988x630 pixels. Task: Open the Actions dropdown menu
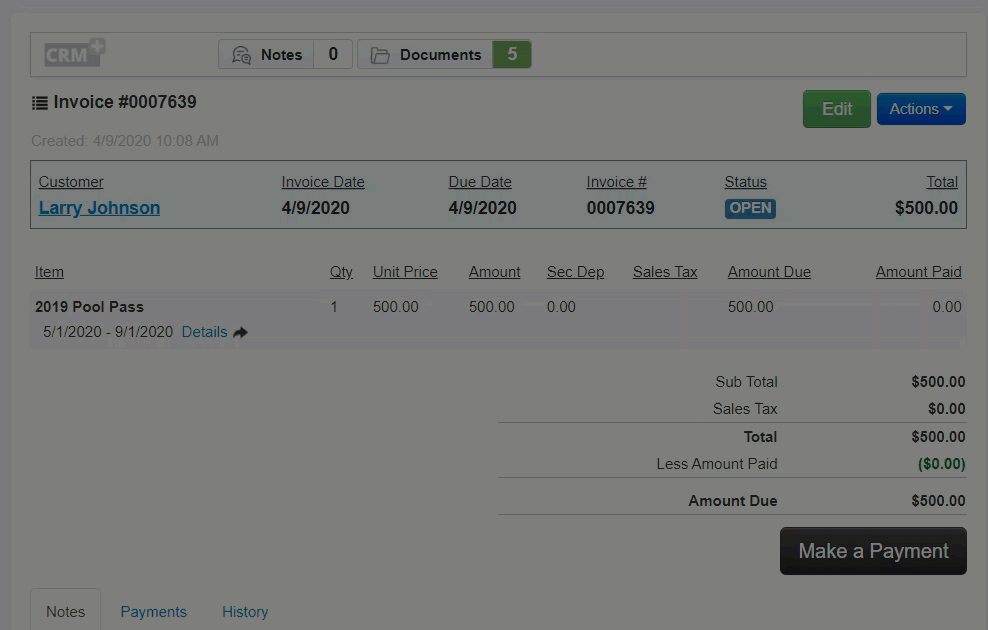[x=920, y=109]
